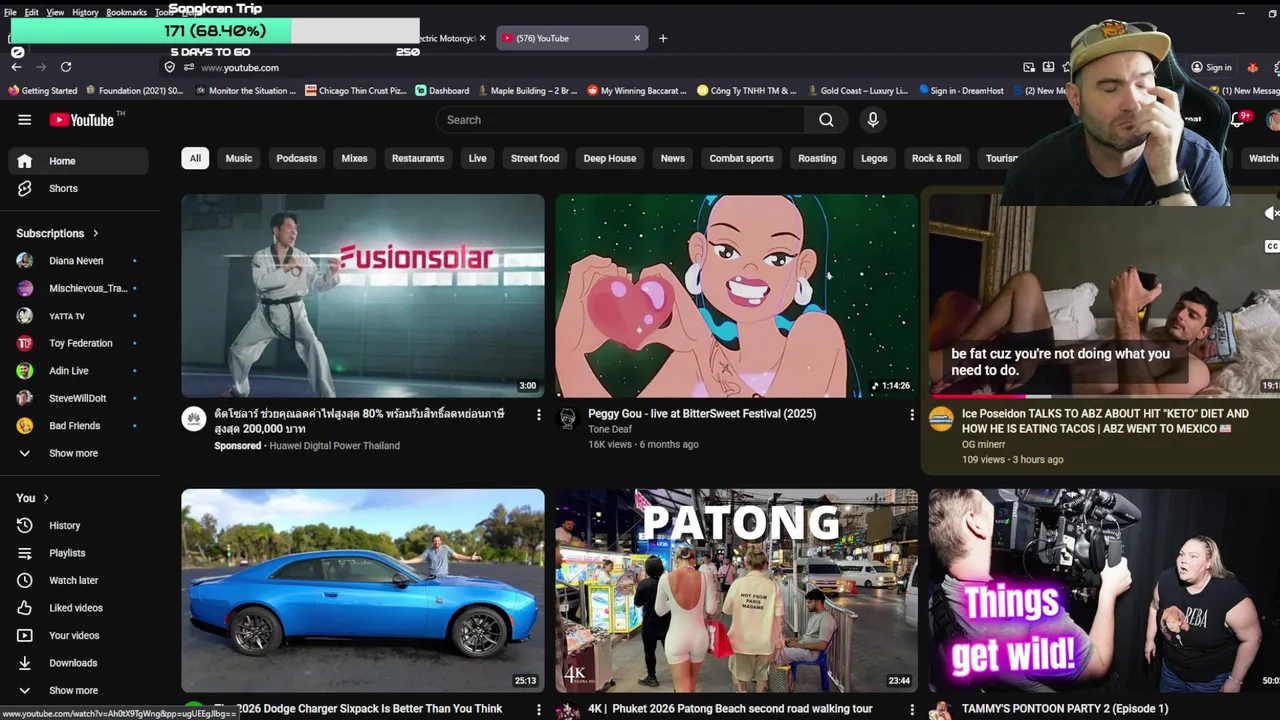
Task: Expand Show more under Subscriptions
Action: (78, 453)
